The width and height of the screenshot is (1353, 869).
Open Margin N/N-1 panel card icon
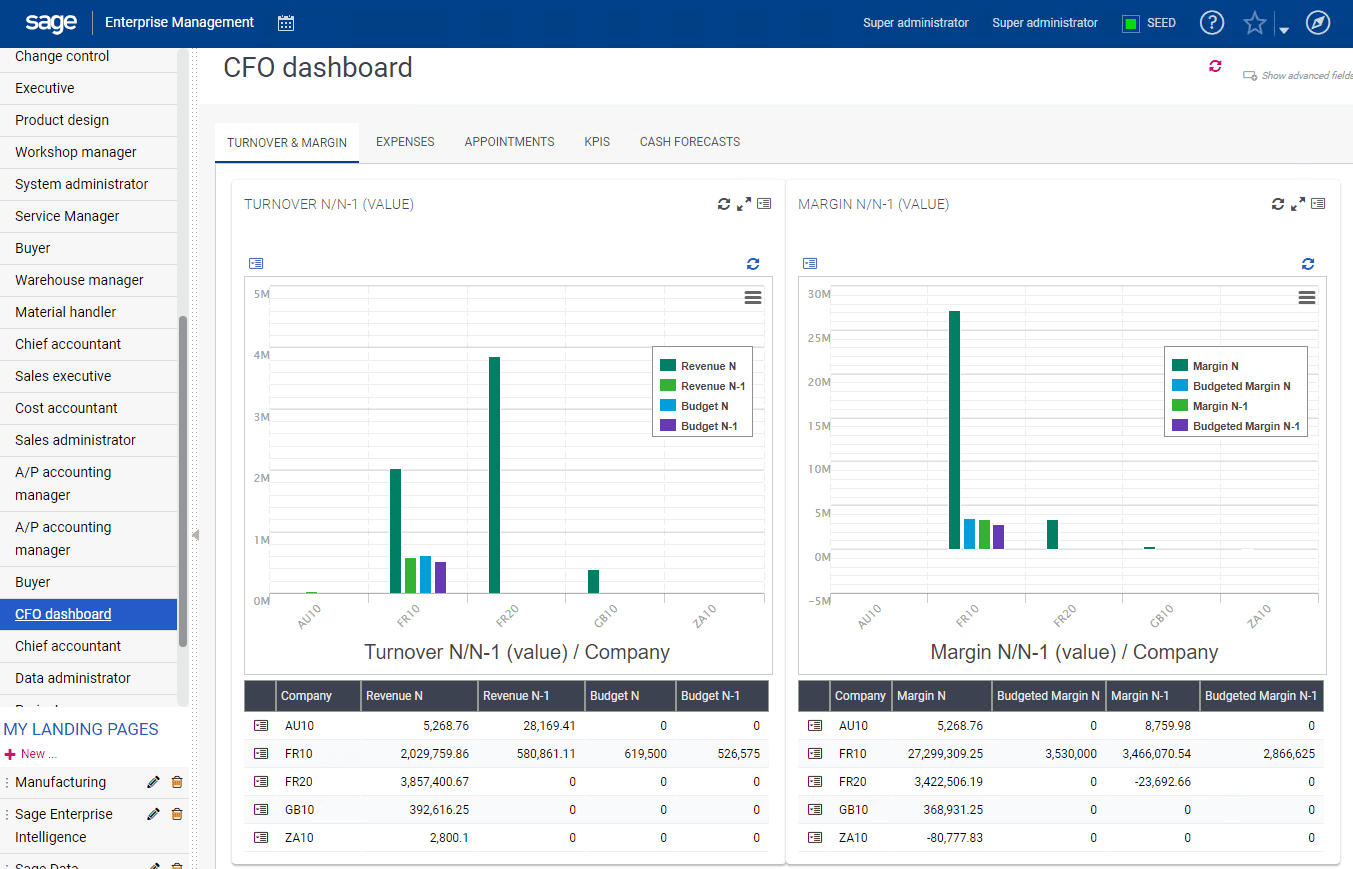pyautogui.click(x=1318, y=204)
